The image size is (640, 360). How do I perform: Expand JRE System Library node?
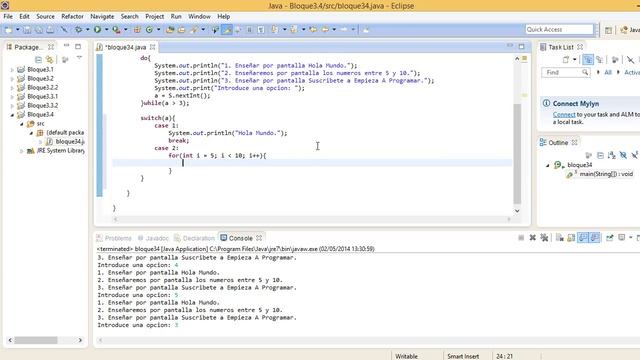(22, 151)
